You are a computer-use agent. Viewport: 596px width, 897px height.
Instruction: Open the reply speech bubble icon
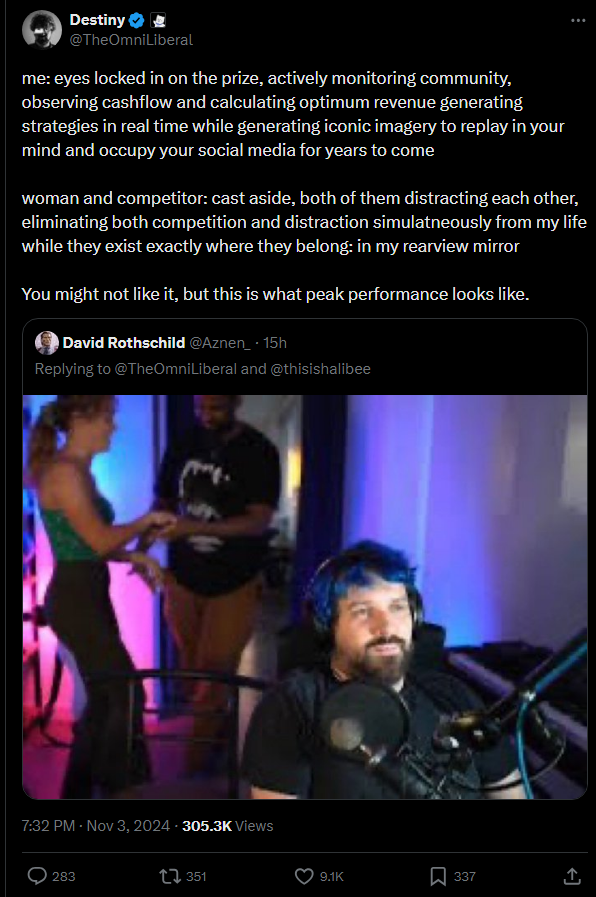pos(37,876)
